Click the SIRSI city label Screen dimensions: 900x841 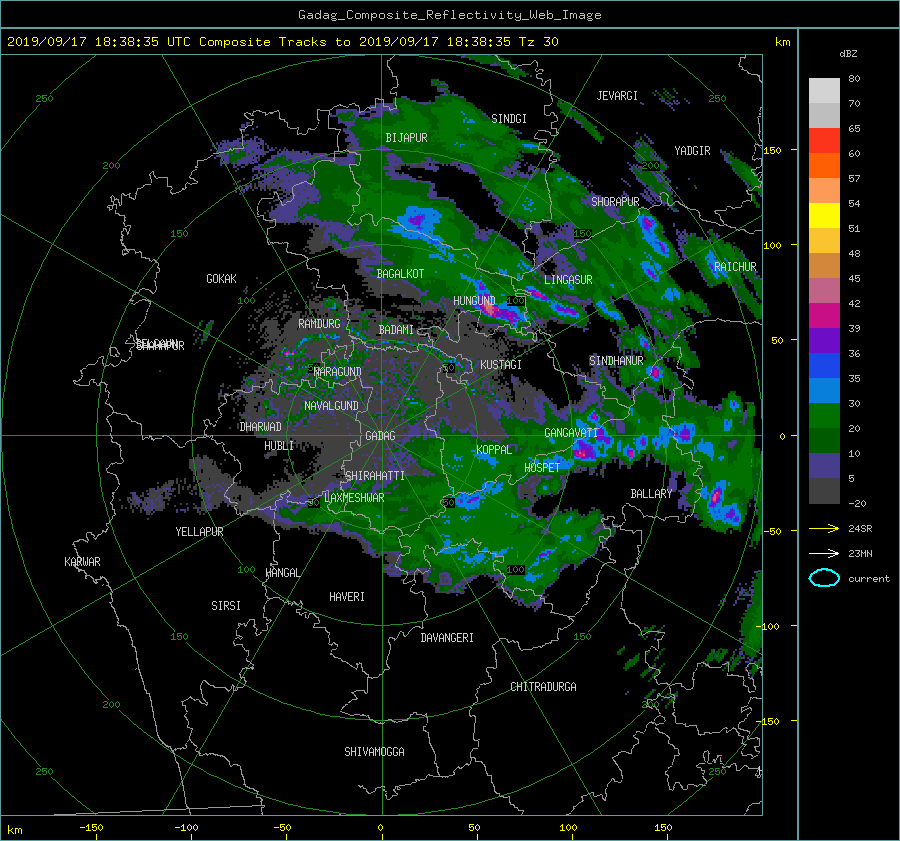click(x=226, y=606)
